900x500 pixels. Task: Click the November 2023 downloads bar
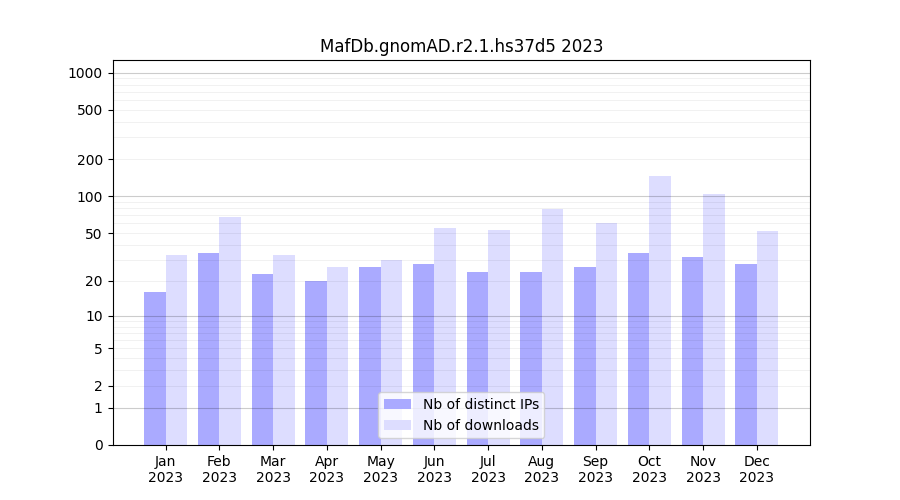coord(714,319)
